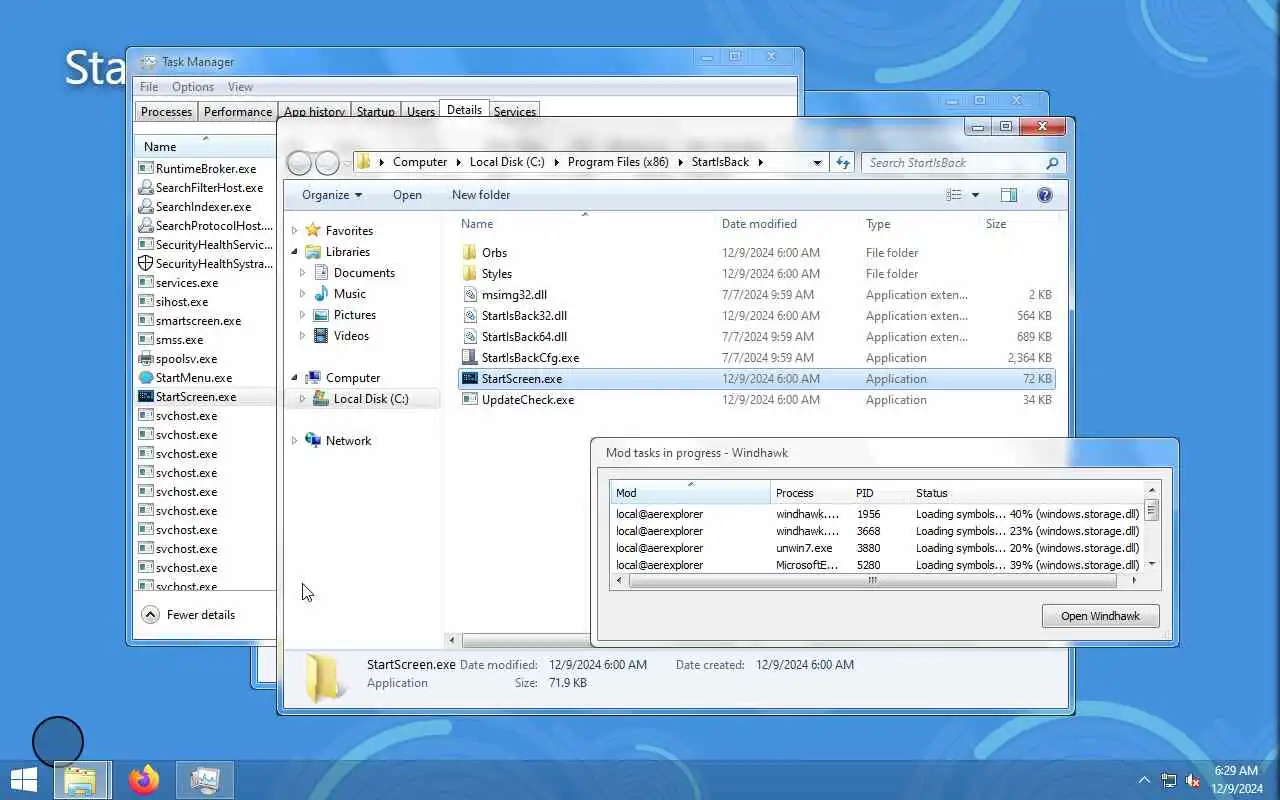This screenshot has height=800, width=1280.
Task: Select the StartIsBackCfg.exe application icon
Action: pos(470,358)
